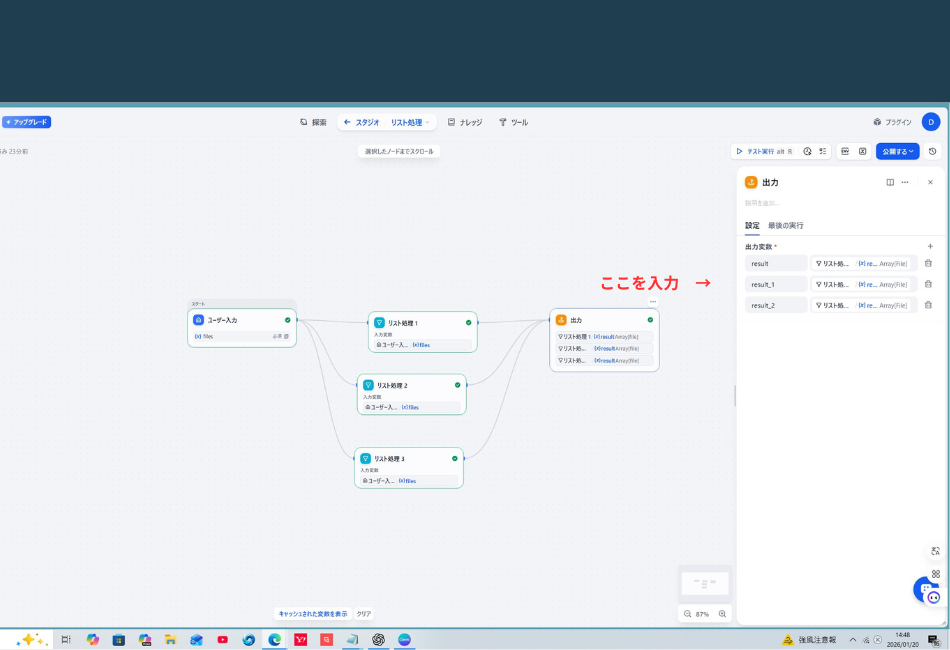Open the version history clock icon
The width and height of the screenshot is (950, 650).
pyautogui.click(x=932, y=151)
